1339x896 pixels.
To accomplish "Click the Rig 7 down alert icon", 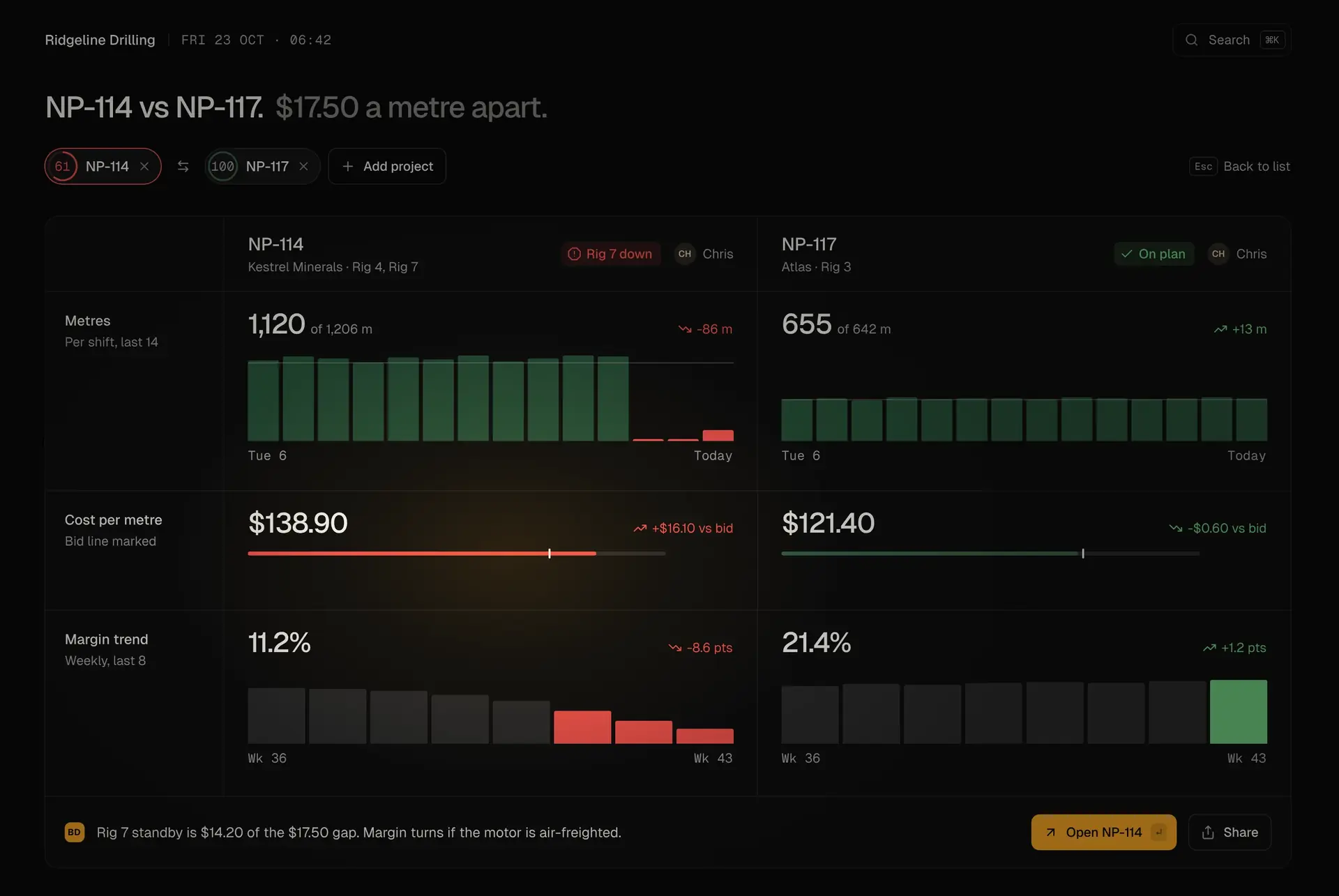I will click(574, 254).
